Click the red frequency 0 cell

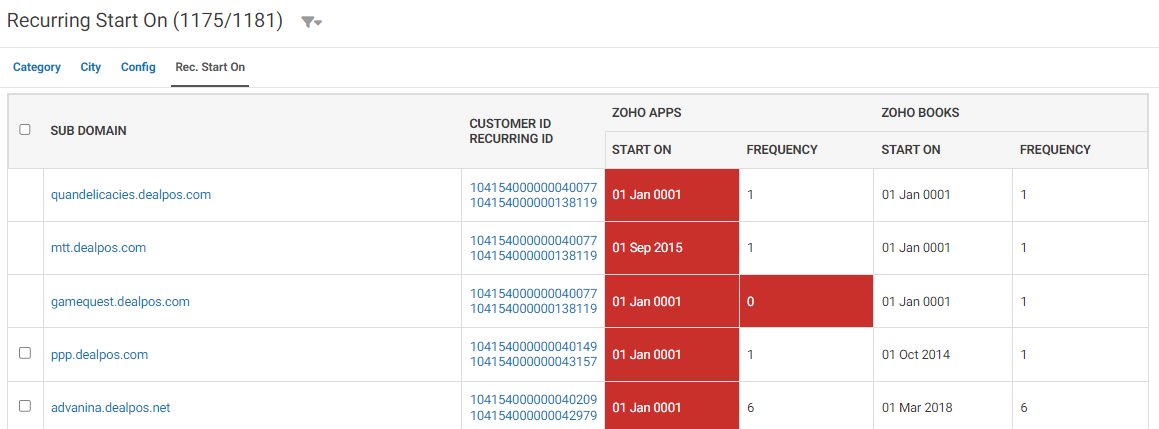[806, 302]
